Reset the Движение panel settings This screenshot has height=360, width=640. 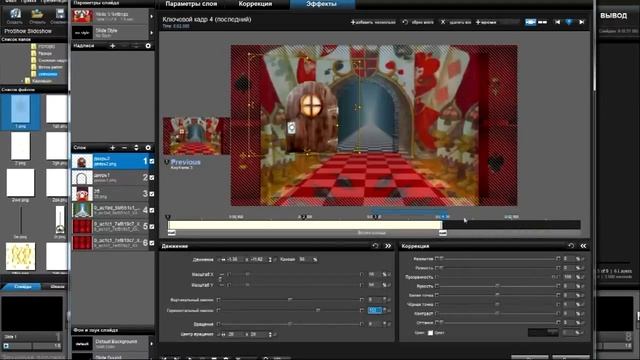coord(375,246)
